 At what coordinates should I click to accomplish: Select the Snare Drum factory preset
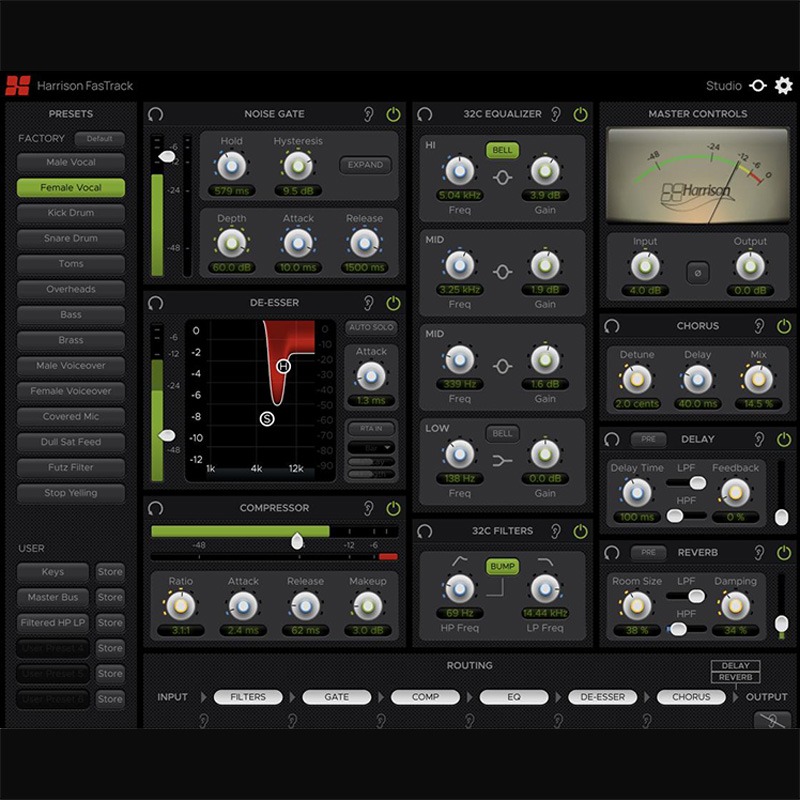point(71,238)
